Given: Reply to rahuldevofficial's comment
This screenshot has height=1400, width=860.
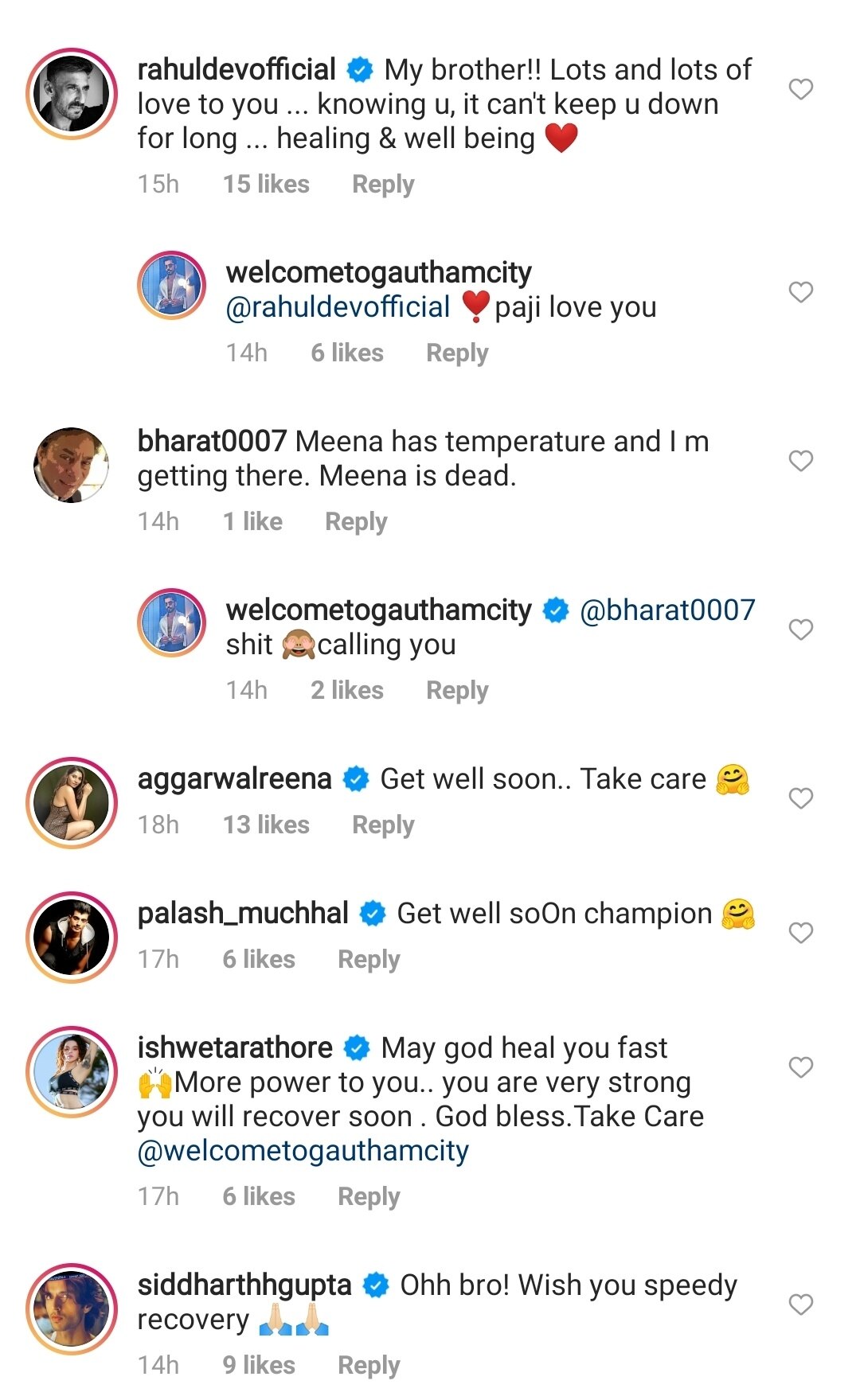Looking at the screenshot, I should (x=383, y=185).
